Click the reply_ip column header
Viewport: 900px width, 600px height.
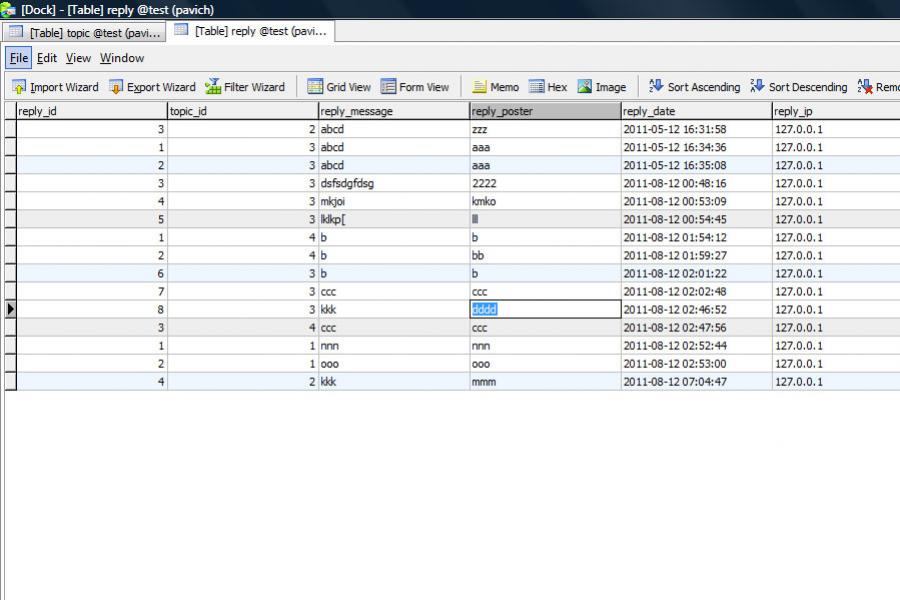point(836,111)
